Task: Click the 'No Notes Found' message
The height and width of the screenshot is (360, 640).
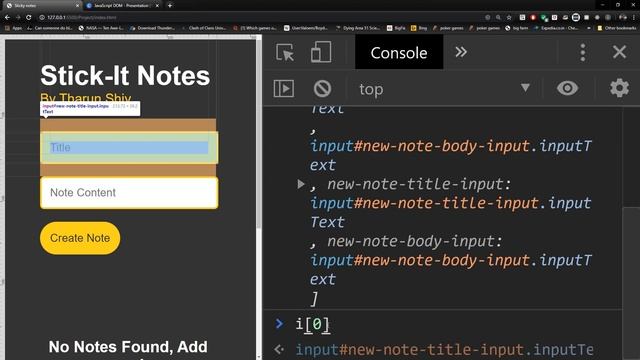Action: pos(128,348)
